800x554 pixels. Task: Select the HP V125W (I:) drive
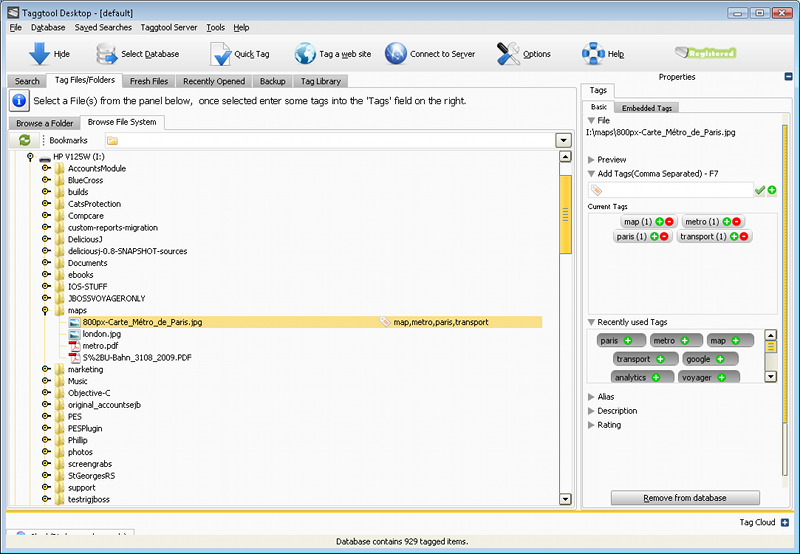pos(79,157)
